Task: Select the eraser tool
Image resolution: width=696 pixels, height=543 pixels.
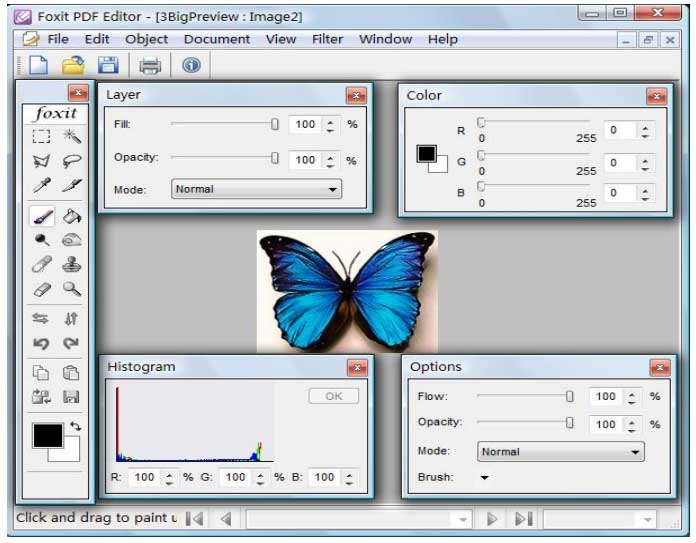Action: (42, 290)
